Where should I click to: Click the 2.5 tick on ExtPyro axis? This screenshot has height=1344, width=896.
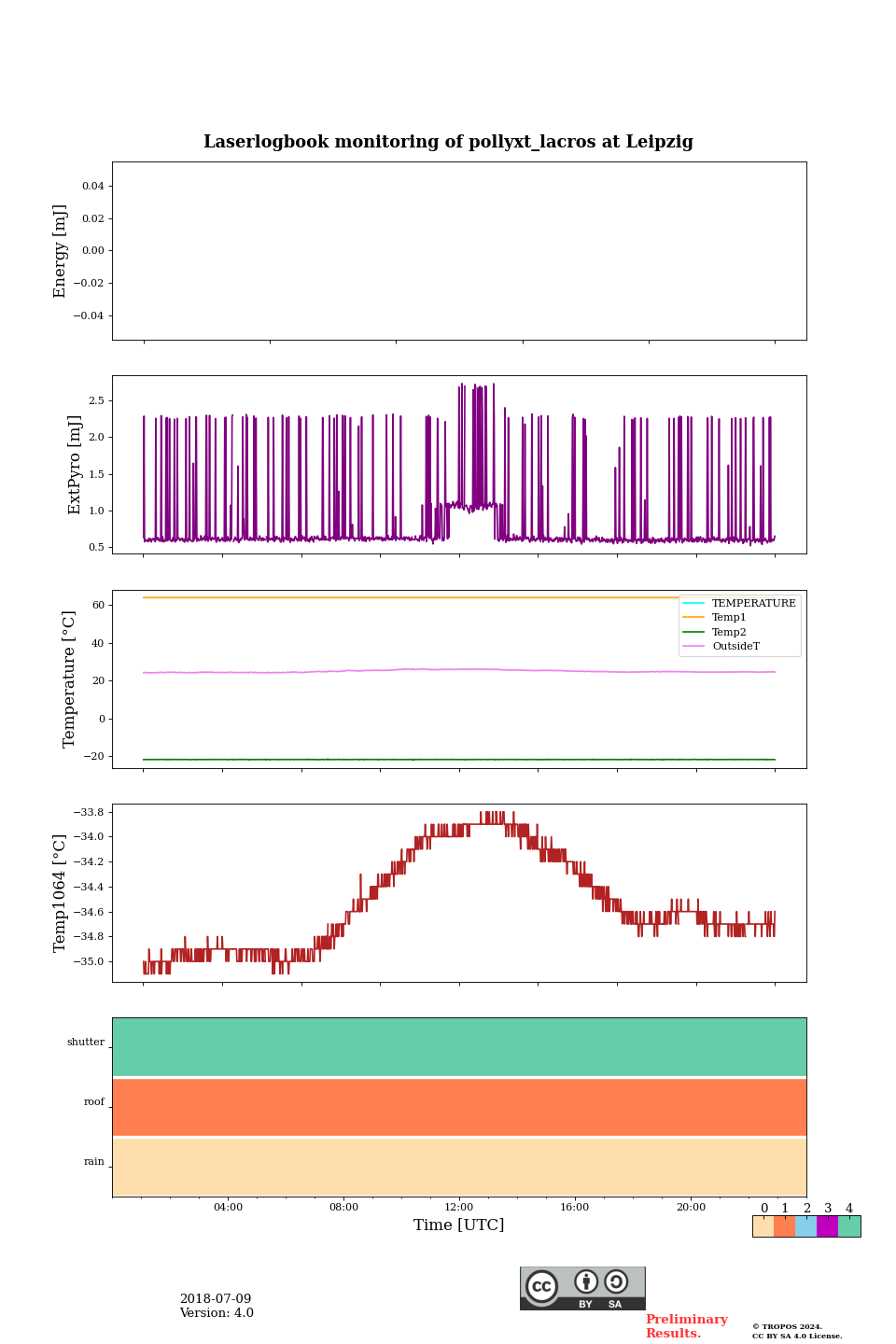96,400
